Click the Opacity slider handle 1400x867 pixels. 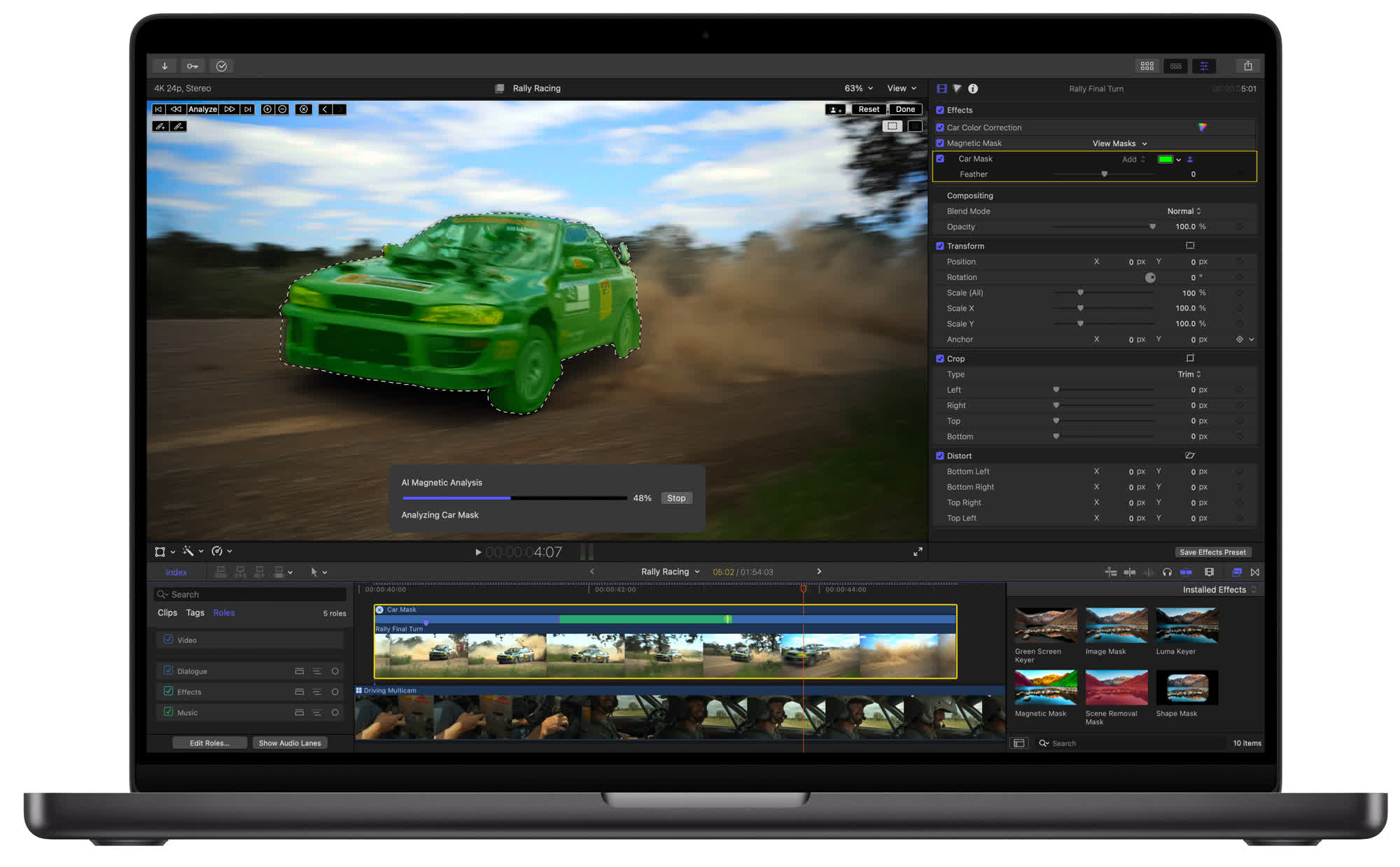[1152, 227]
